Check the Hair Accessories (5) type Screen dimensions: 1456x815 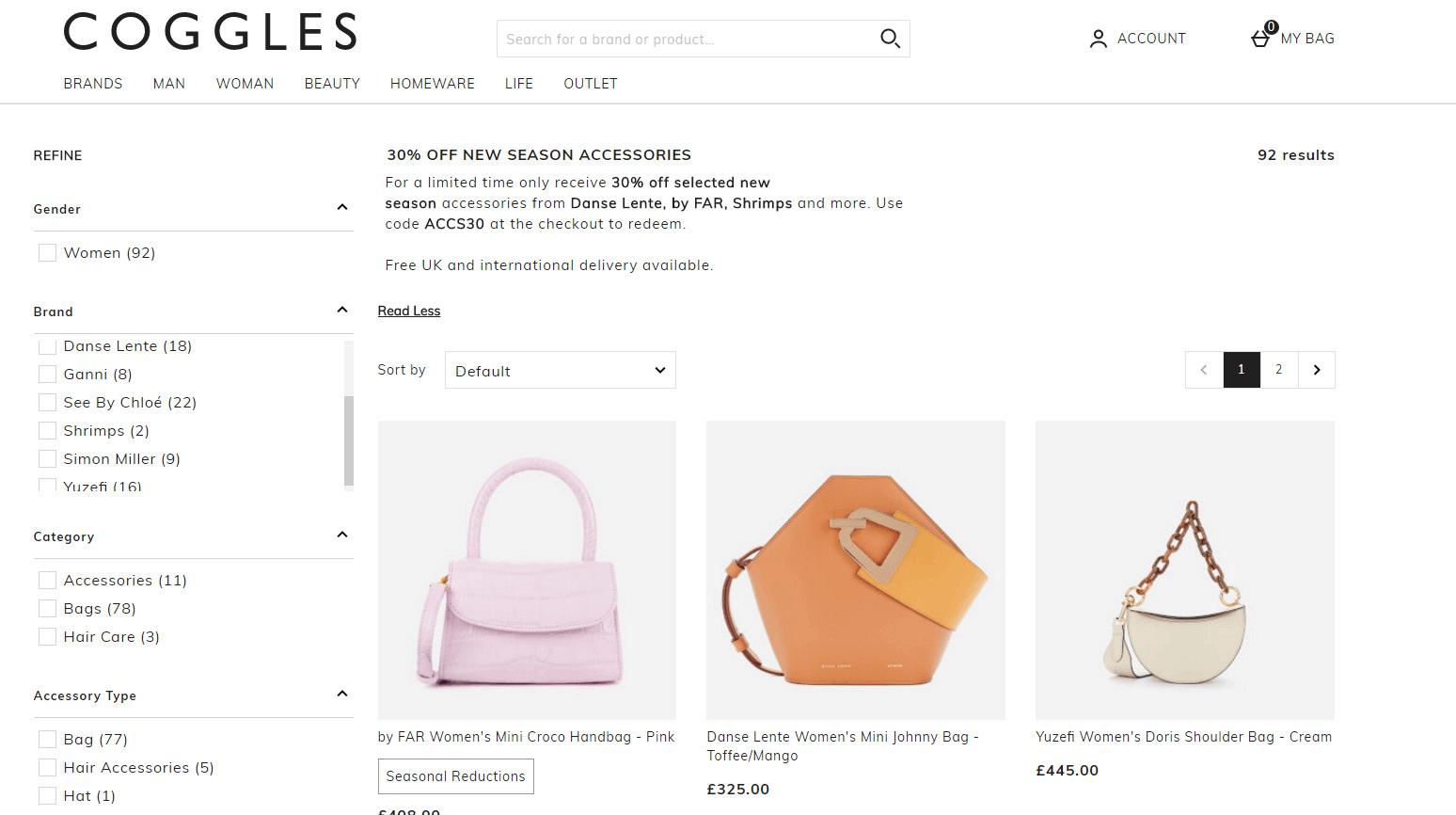click(x=47, y=768)
